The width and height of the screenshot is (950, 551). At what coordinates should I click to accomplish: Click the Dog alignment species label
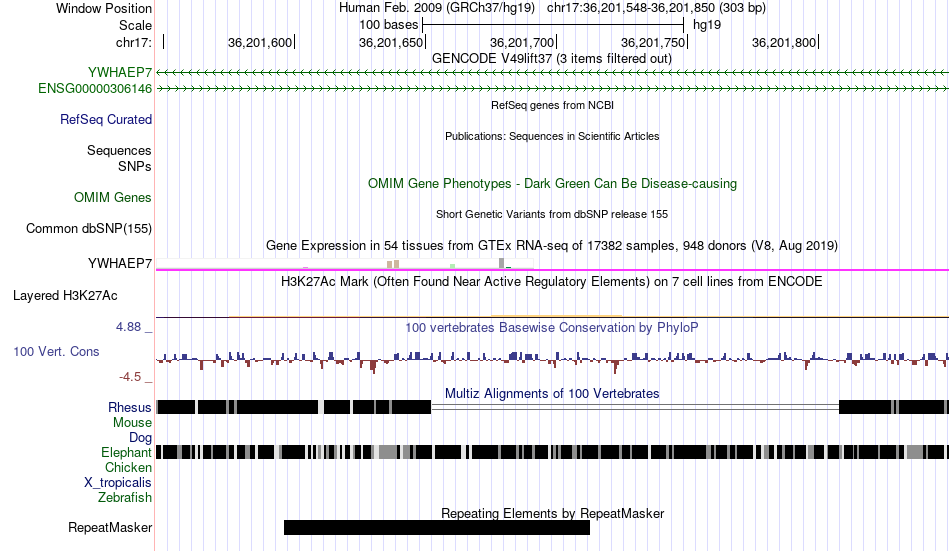pyautogui.click(x=140, y=438)
